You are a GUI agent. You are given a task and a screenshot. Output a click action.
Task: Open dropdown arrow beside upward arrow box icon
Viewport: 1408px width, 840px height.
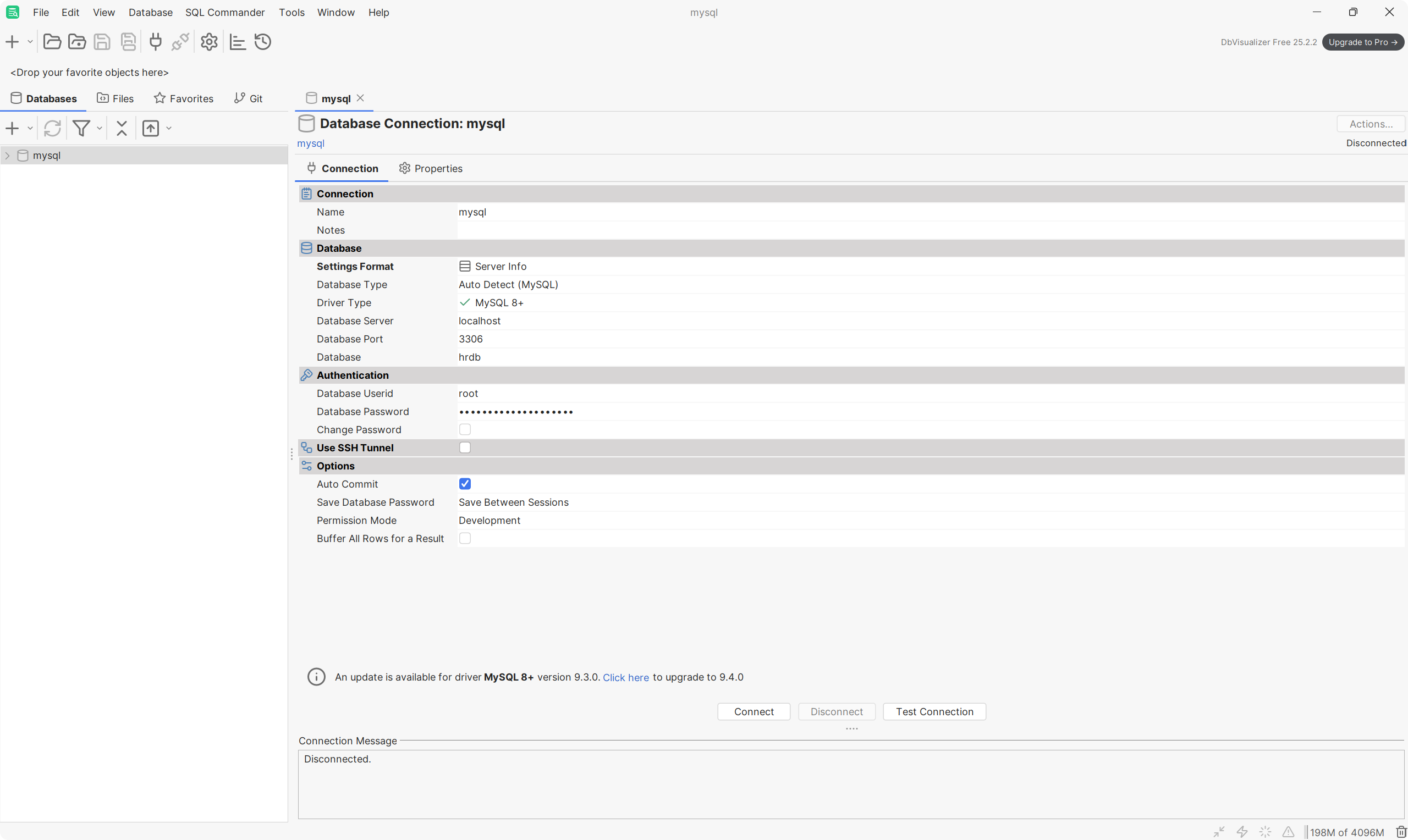(169, 129)
